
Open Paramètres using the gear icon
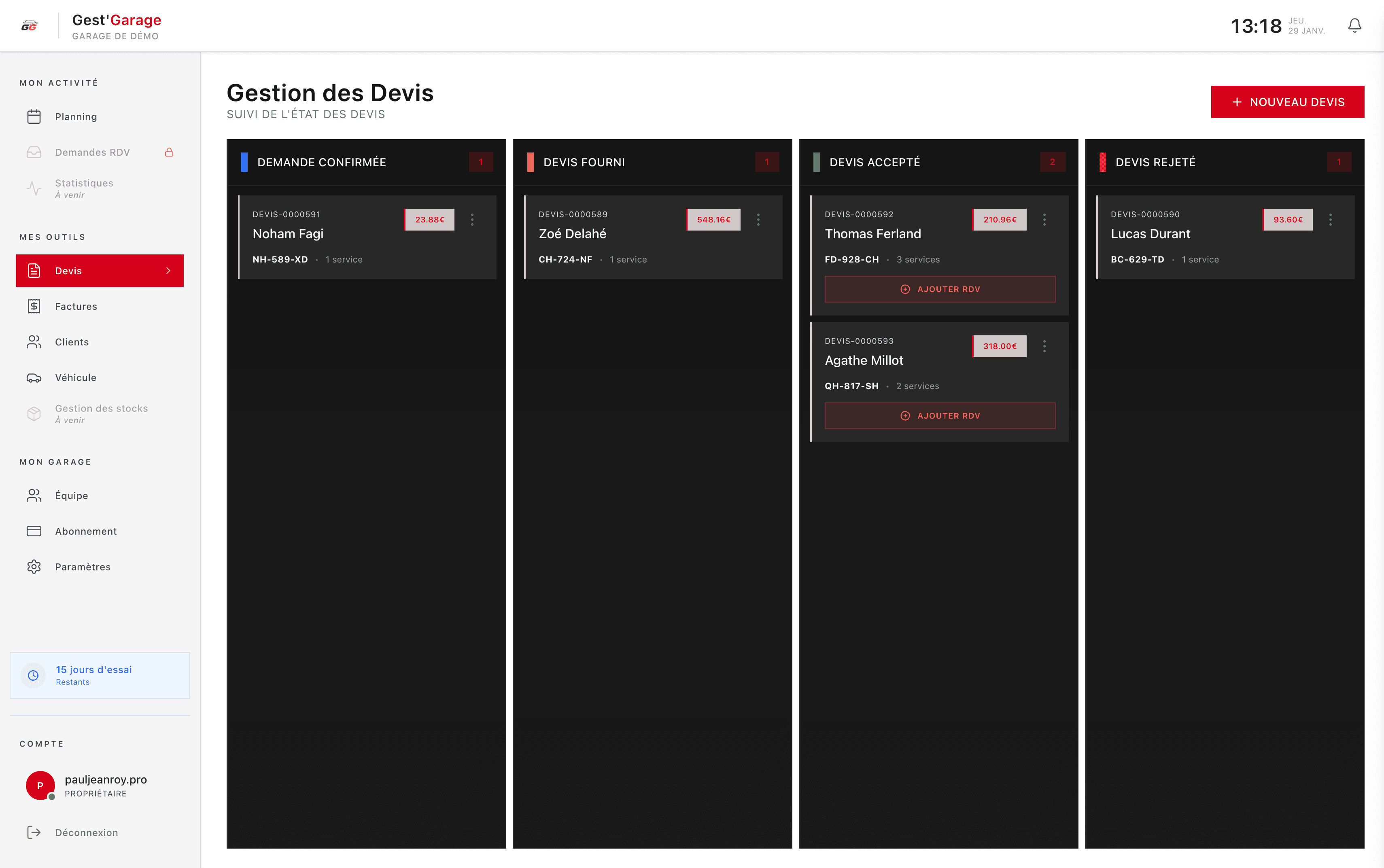[x=34, y=567]
